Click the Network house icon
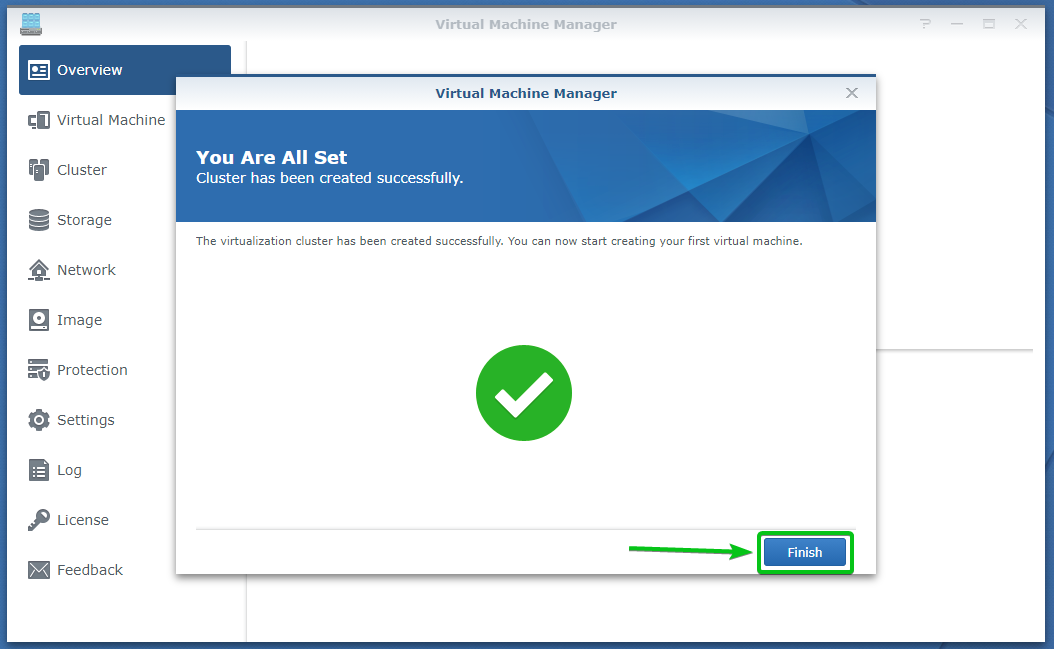 pos(39,270)
